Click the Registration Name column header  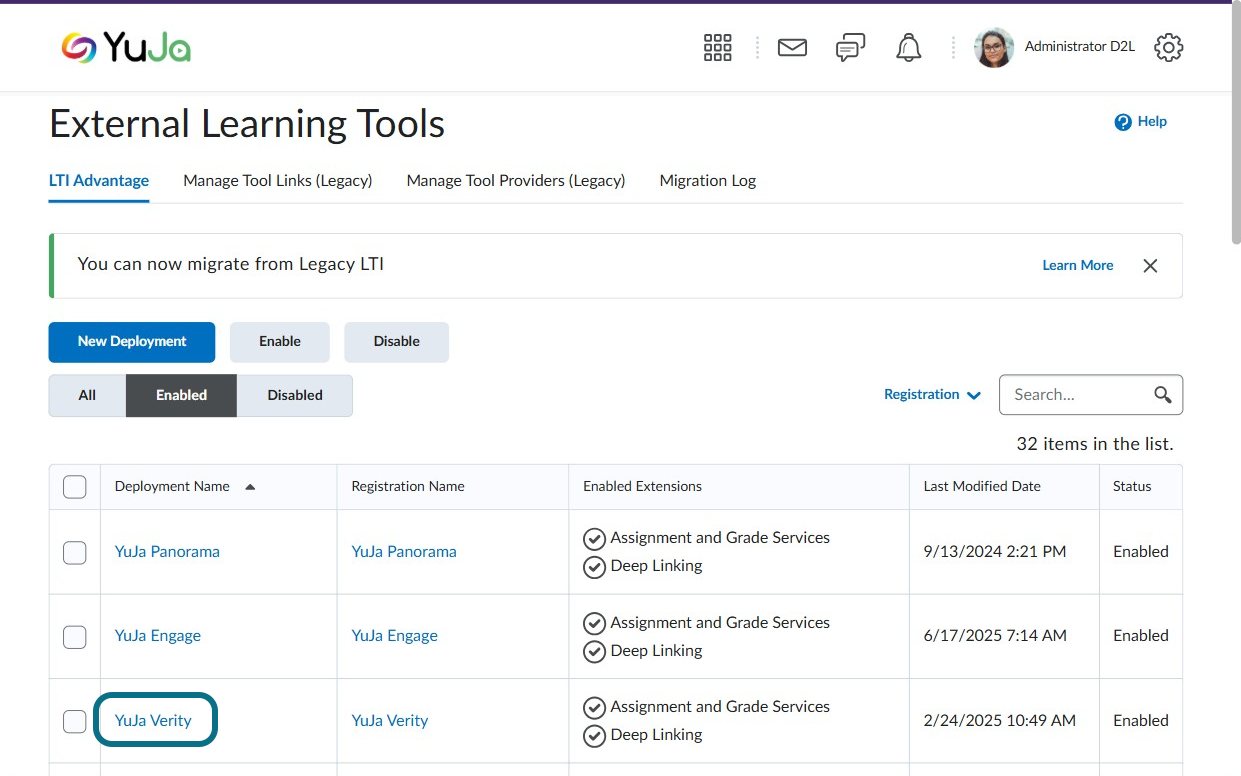[x=408, y=487]
